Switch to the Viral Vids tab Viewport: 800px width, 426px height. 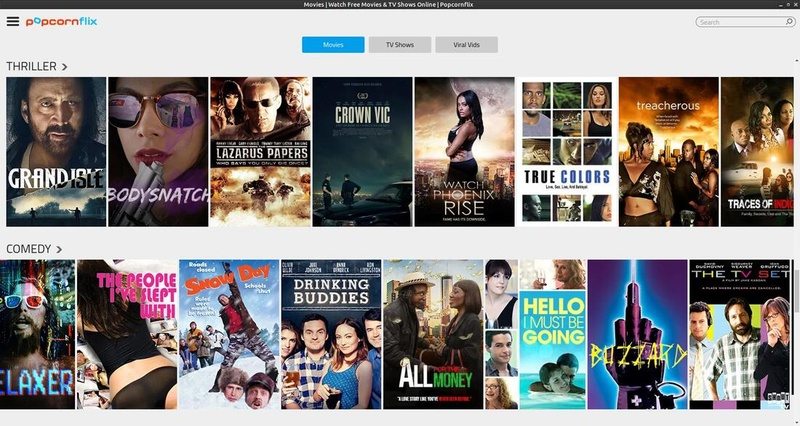[x=466, y=44]
